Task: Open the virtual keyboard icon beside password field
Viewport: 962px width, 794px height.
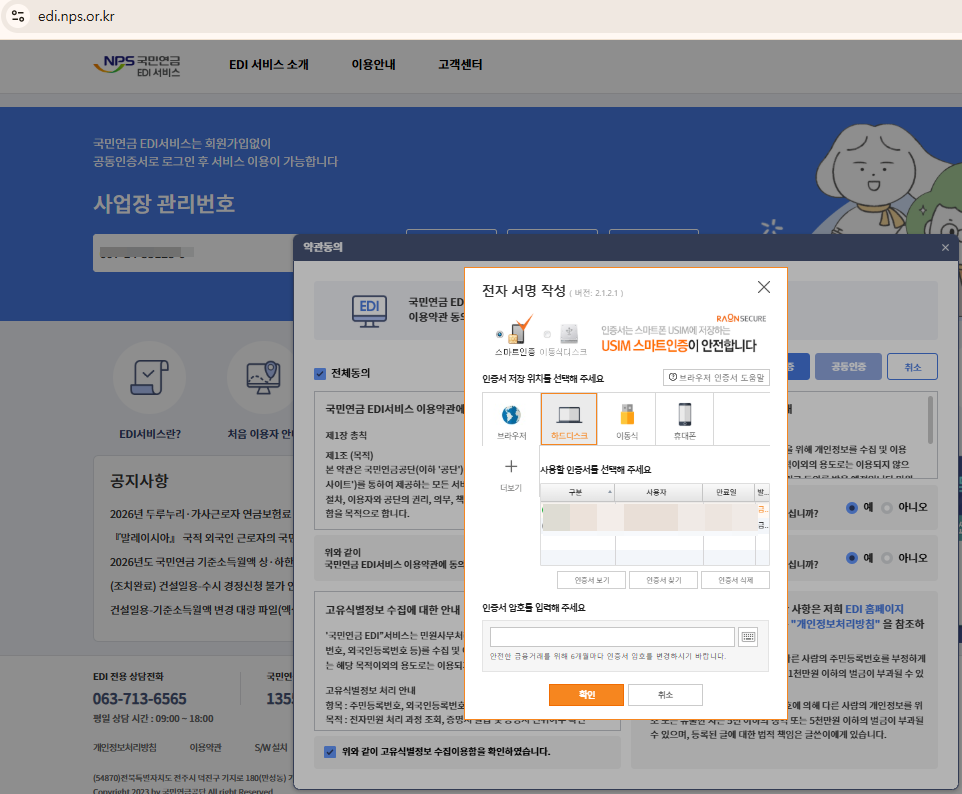Action: click(x=748, y=637)
